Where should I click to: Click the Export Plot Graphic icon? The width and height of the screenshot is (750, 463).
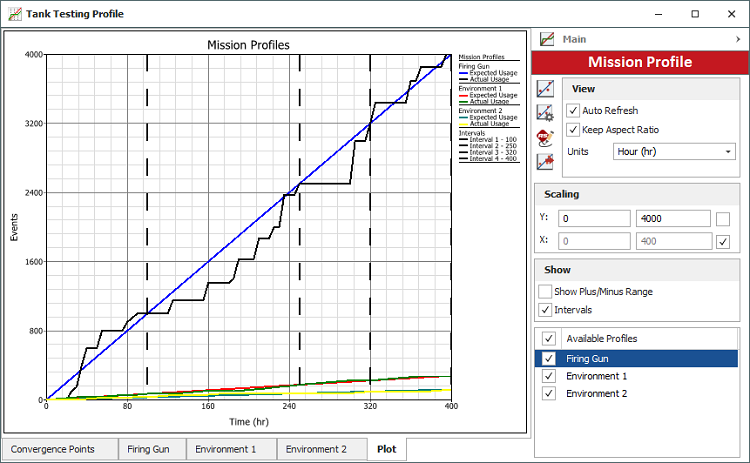point(546,161)
